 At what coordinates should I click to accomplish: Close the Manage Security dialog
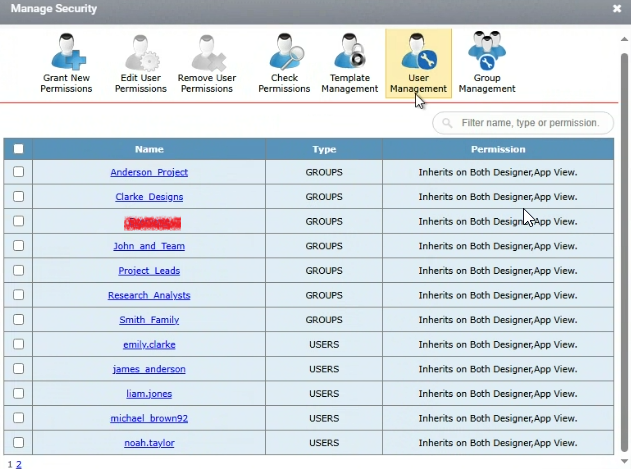(617, 8)
